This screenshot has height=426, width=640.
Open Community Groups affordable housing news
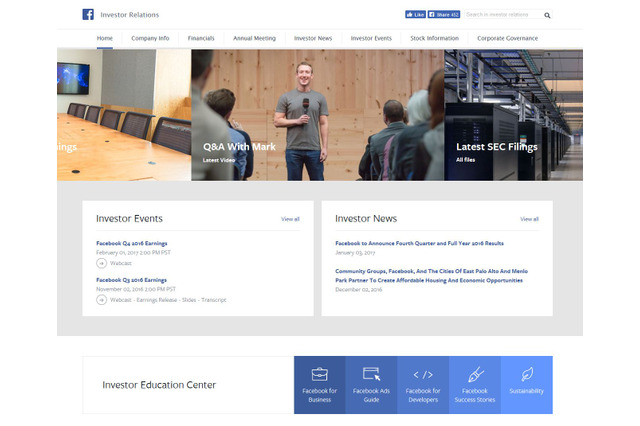click(431, 276)
